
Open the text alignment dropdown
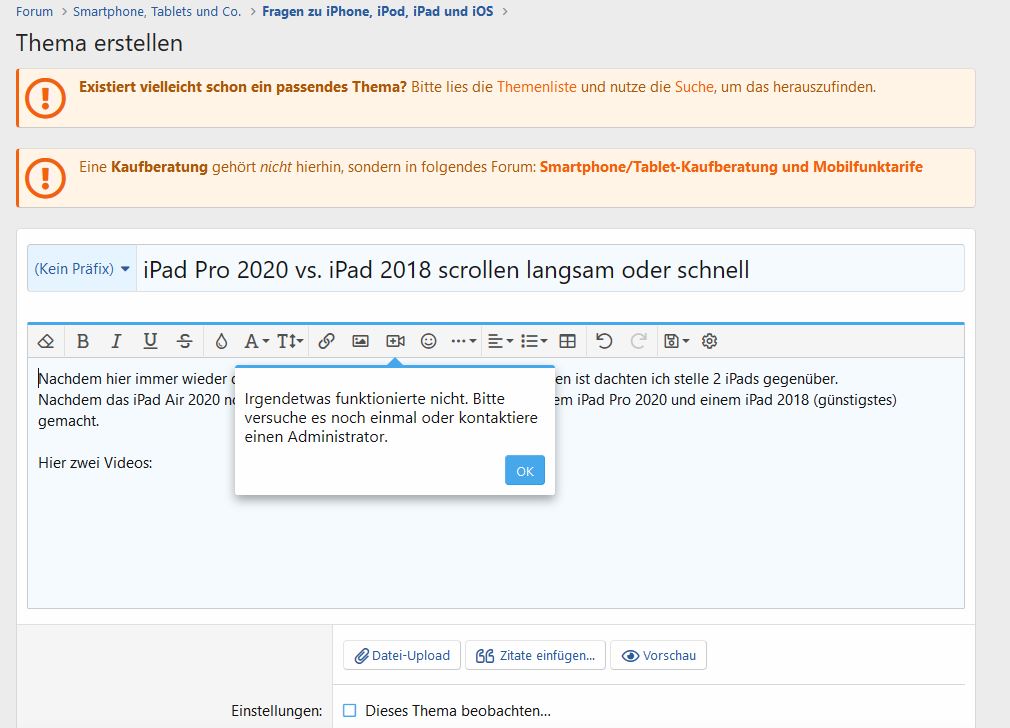pyautogui.click(x=500, y=341)
